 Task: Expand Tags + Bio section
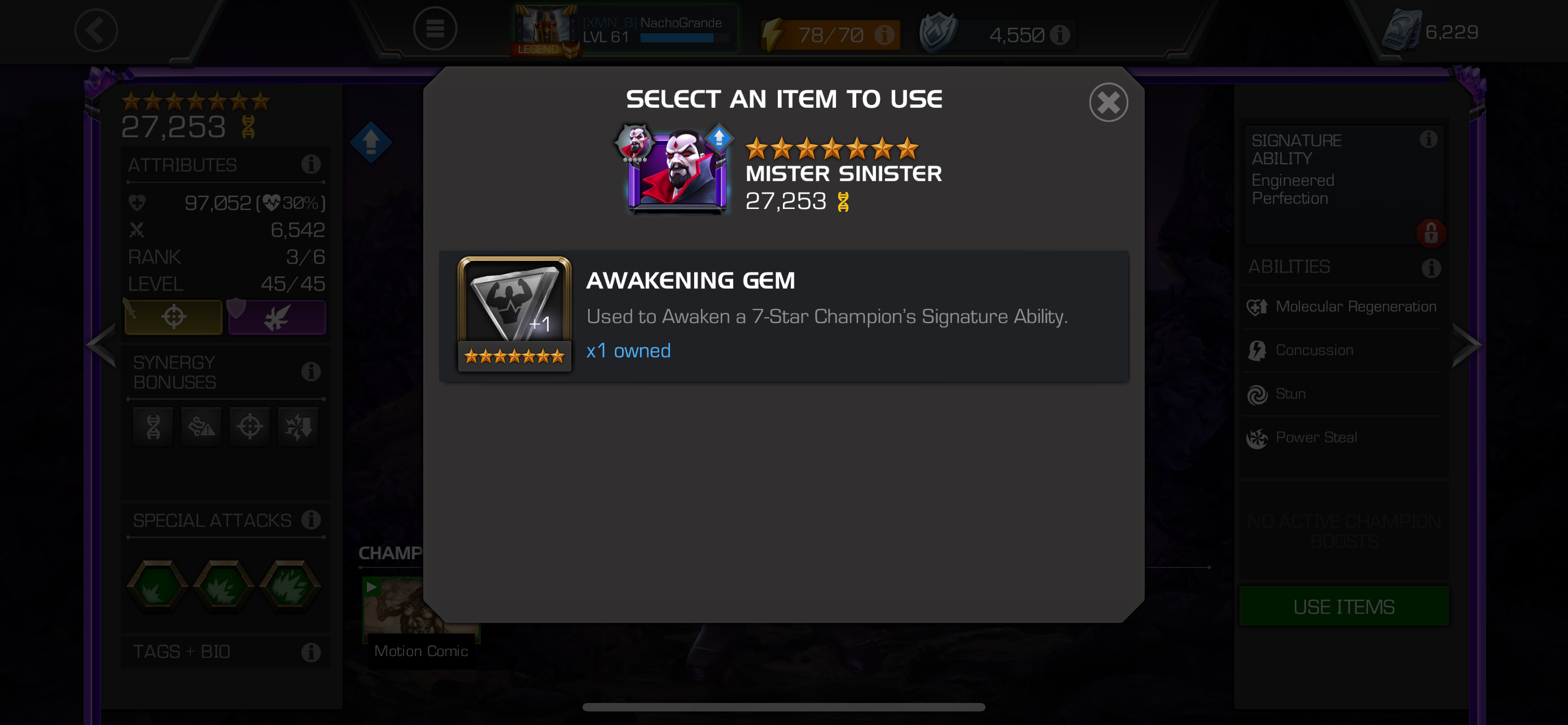(x=226, y=652)
